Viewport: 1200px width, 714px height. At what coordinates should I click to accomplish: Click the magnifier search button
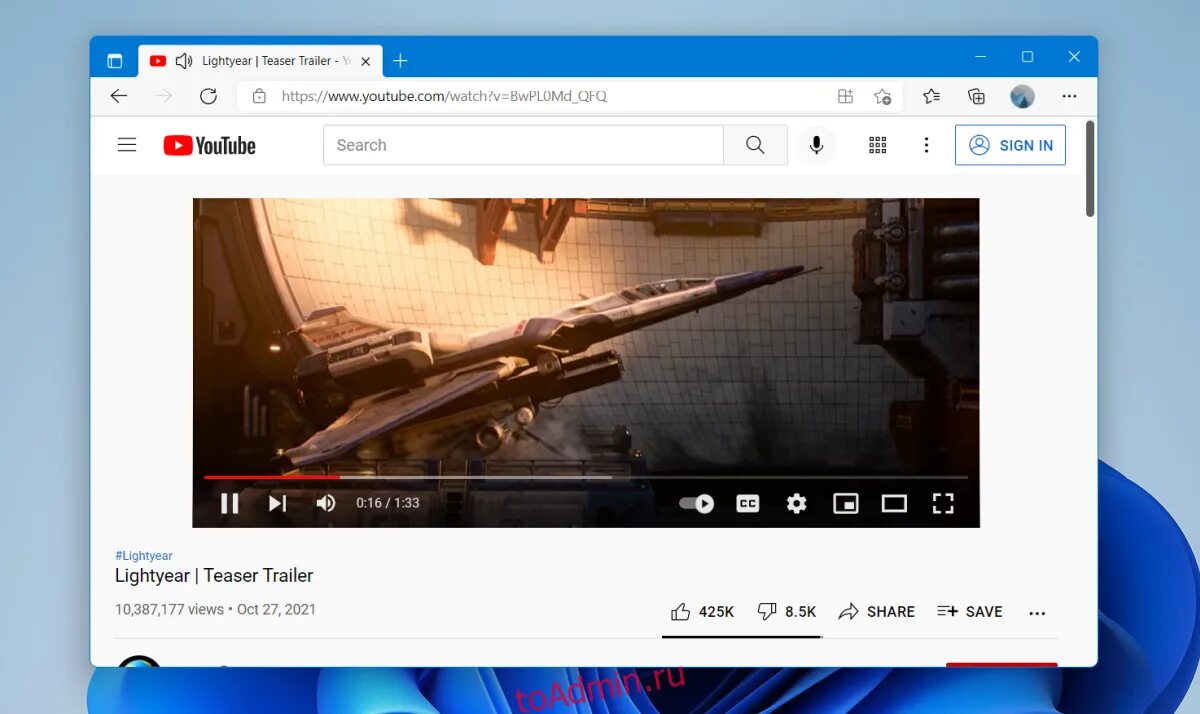click(755, 145)
